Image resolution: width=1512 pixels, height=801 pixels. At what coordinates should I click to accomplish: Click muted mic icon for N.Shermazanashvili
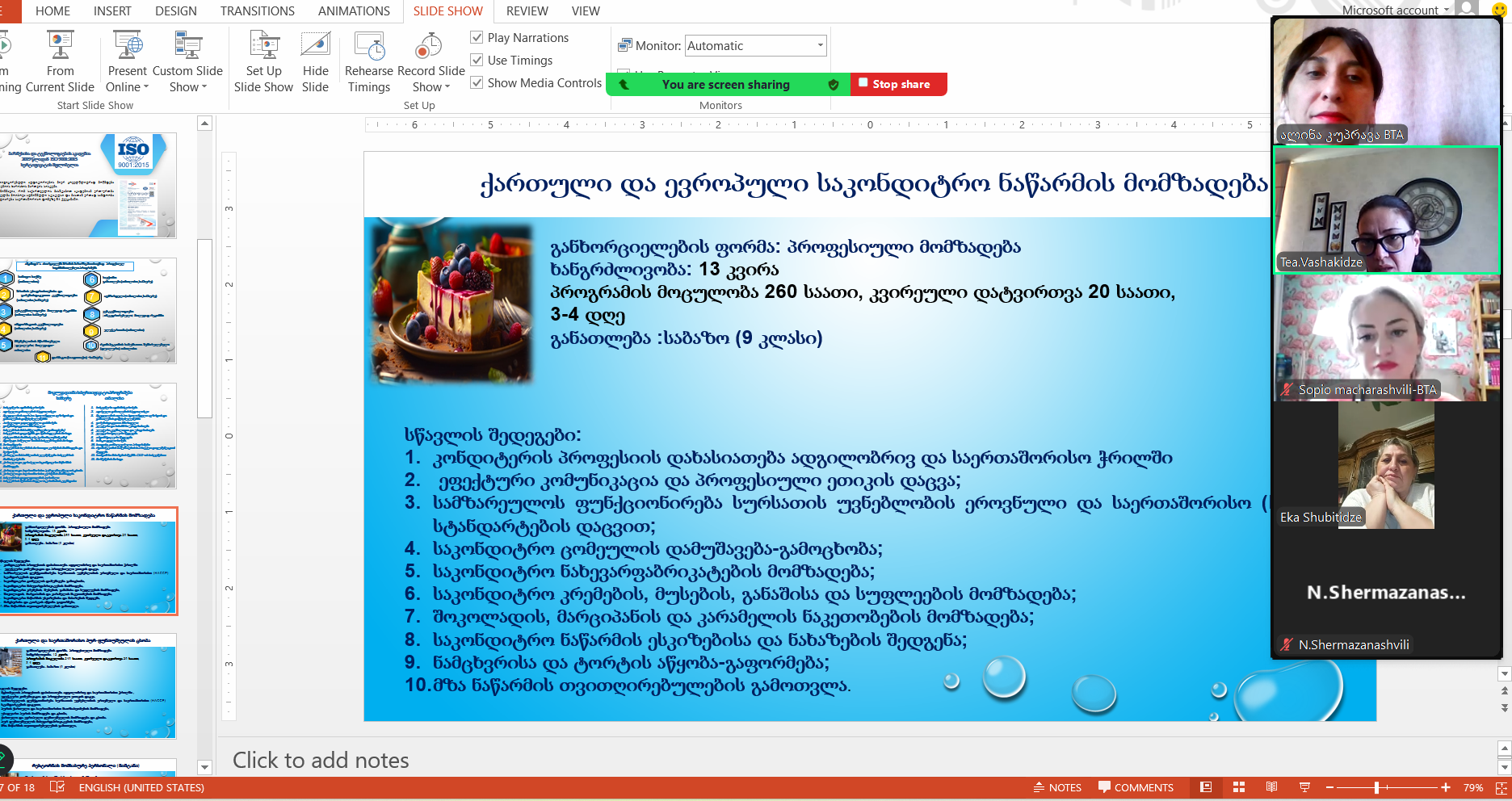click(x=1287, y=644)
